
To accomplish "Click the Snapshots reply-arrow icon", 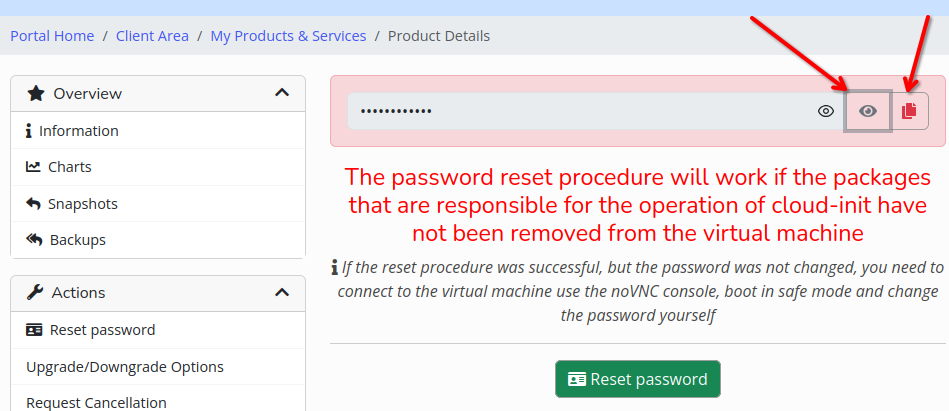I will [x=34, y=204].
